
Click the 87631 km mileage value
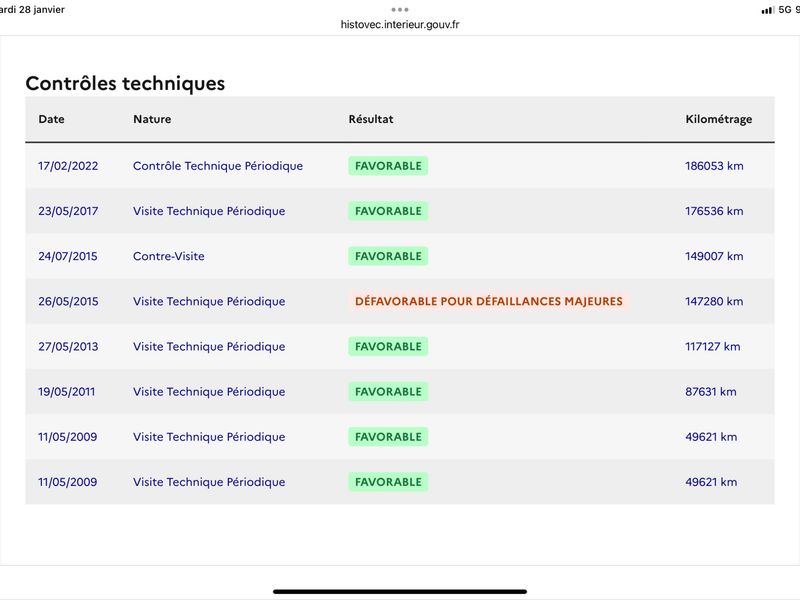(x=711, y=391)
